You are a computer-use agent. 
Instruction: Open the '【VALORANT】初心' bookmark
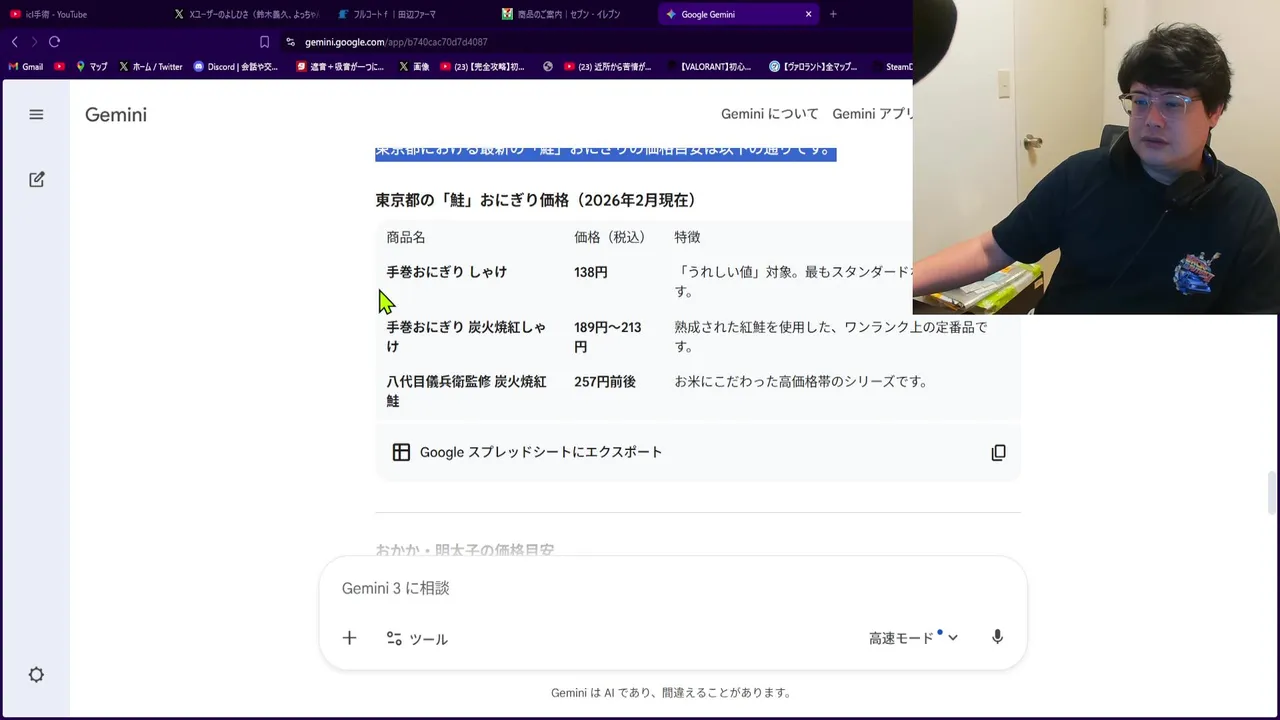pyautogui.click(x=709, y=67)
